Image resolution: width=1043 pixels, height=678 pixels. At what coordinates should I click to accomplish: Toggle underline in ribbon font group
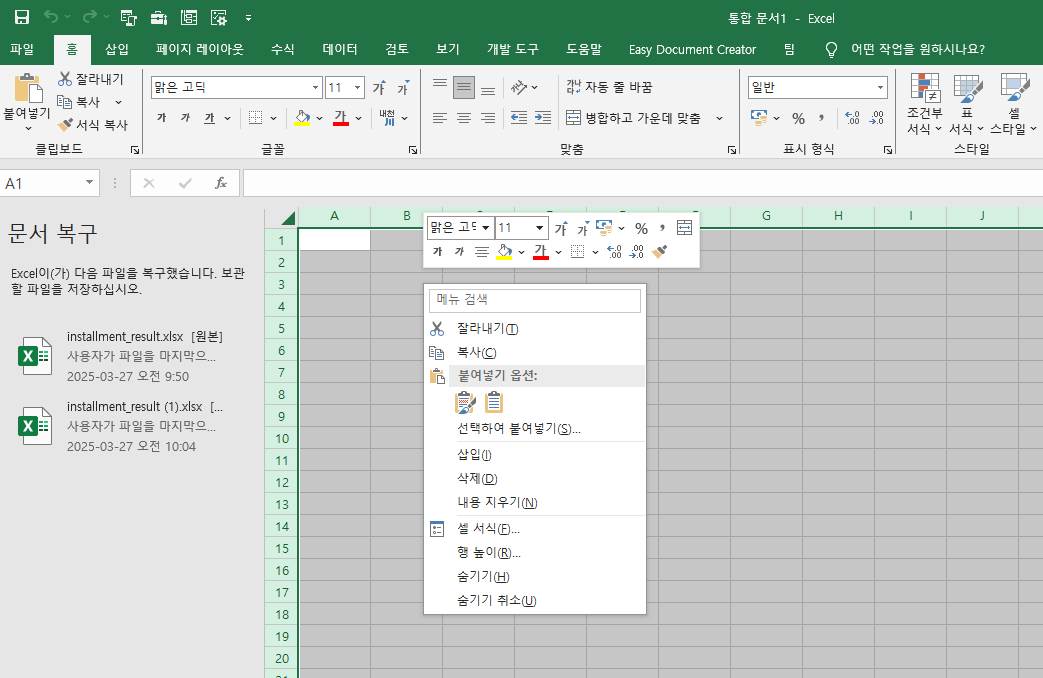tap(210, 118)
